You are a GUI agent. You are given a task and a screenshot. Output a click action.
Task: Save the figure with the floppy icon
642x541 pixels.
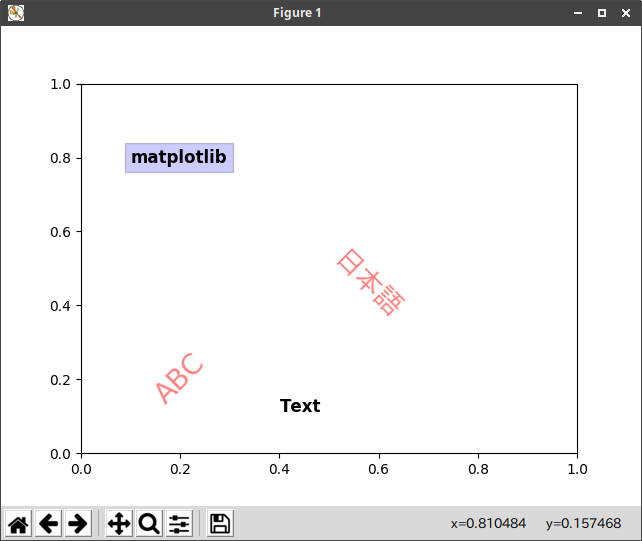click(x=220, y=523)
